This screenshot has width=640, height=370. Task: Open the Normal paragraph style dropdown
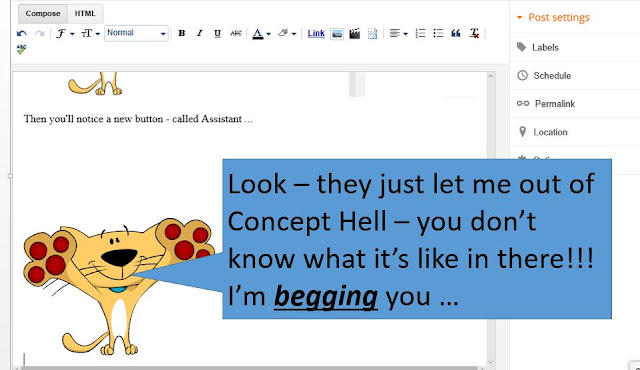click(136, 33)
